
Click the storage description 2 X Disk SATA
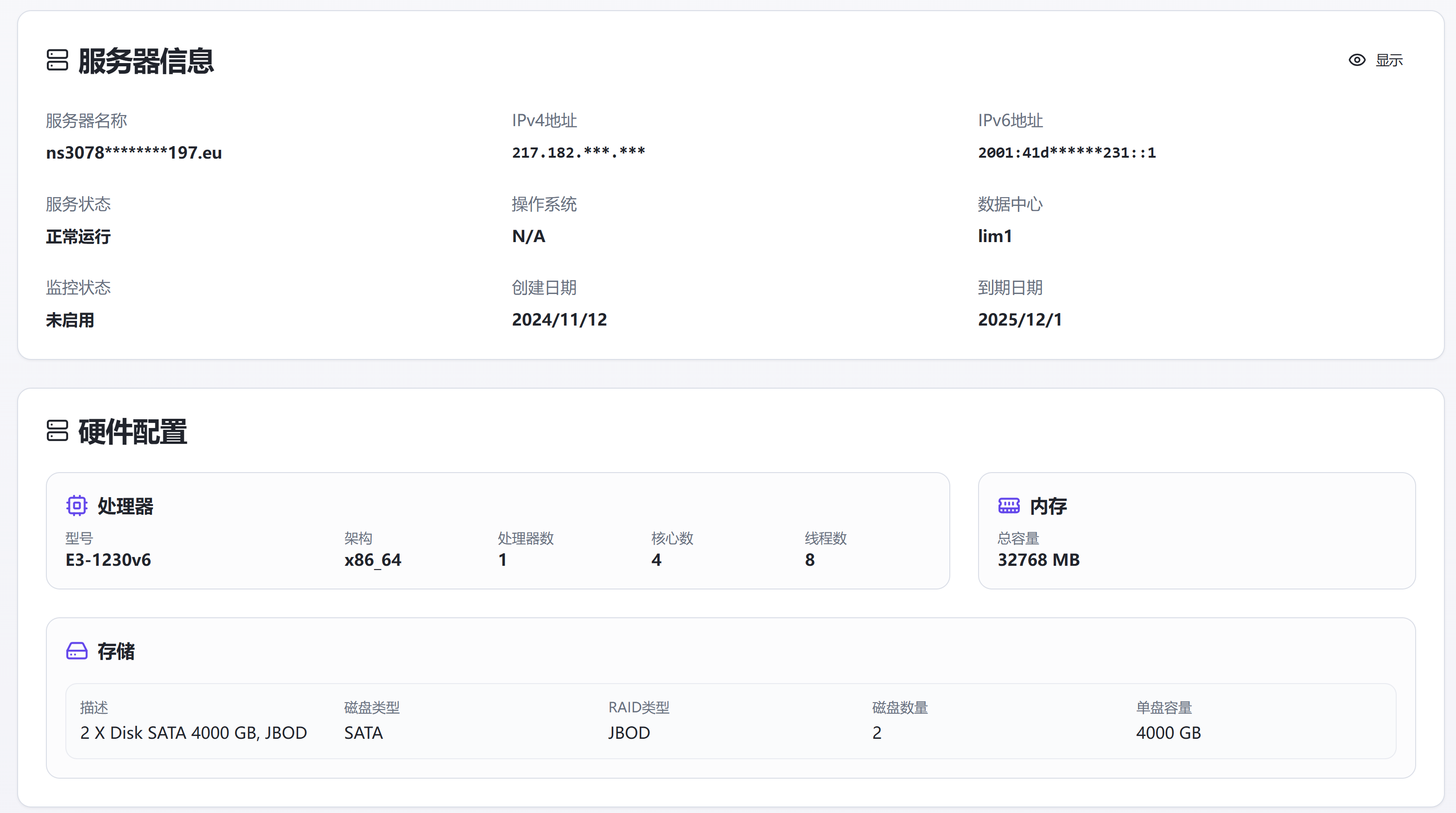click(x=193, y=733)
